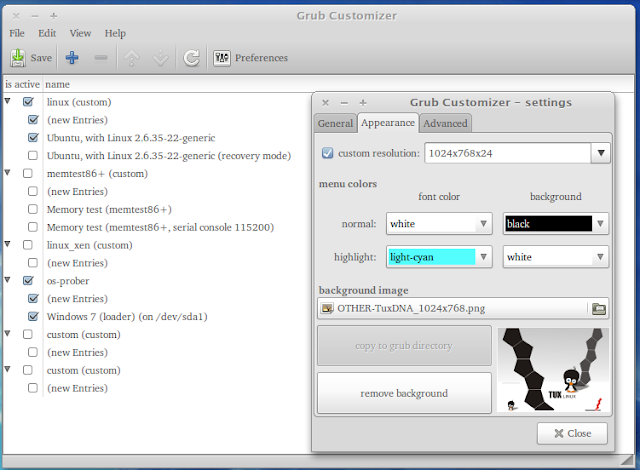Disable the Windows 7 (loader) entry checkbox
This screenshot has height=470, width=640.
tap(33, 316)
